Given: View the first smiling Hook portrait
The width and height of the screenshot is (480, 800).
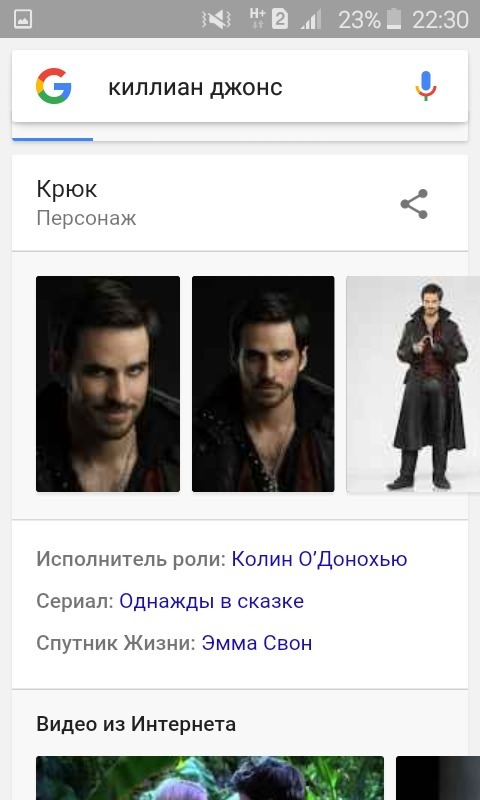Looking at the screenshot, I should coord(108,384).
